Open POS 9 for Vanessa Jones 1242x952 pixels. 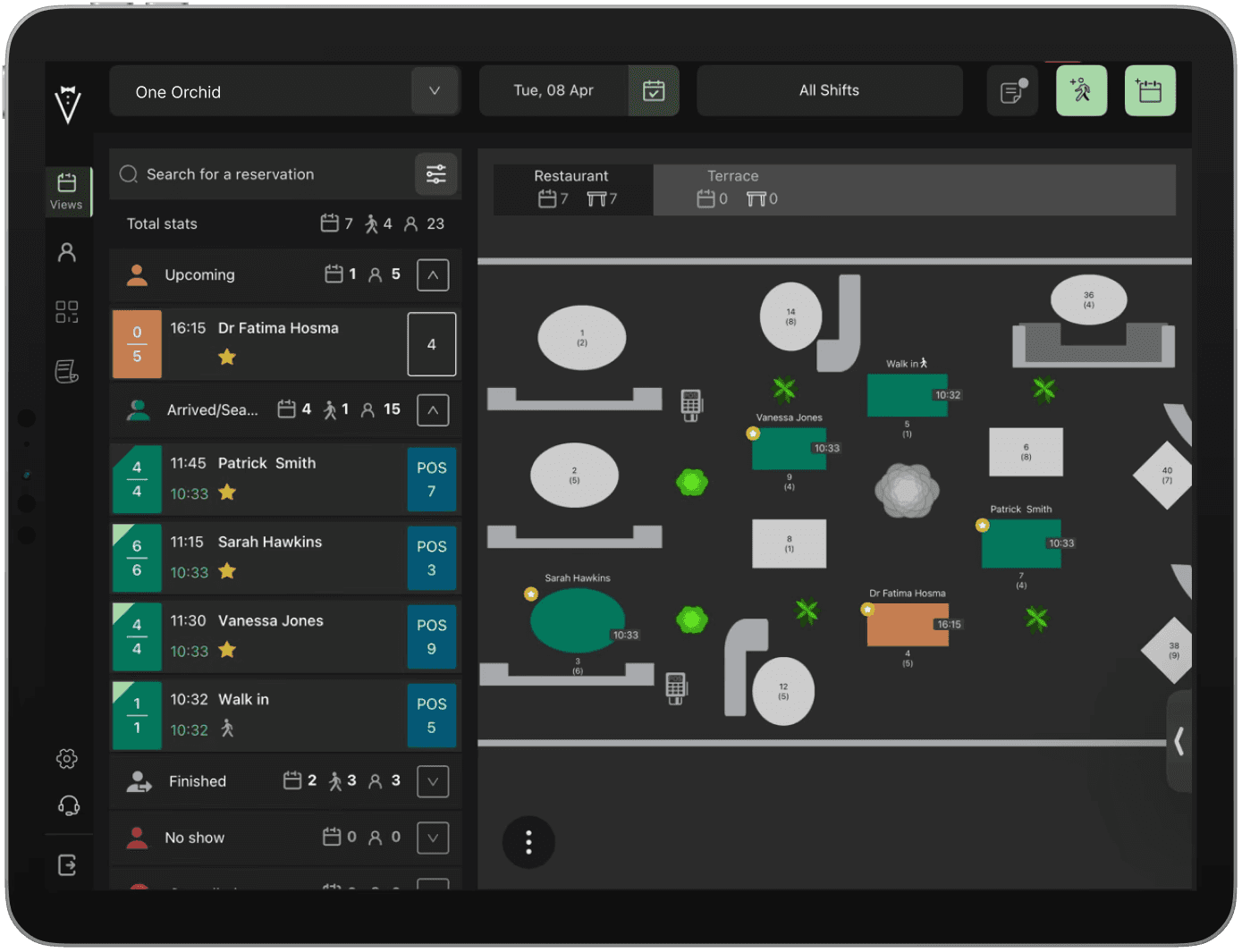coord(432,637)
